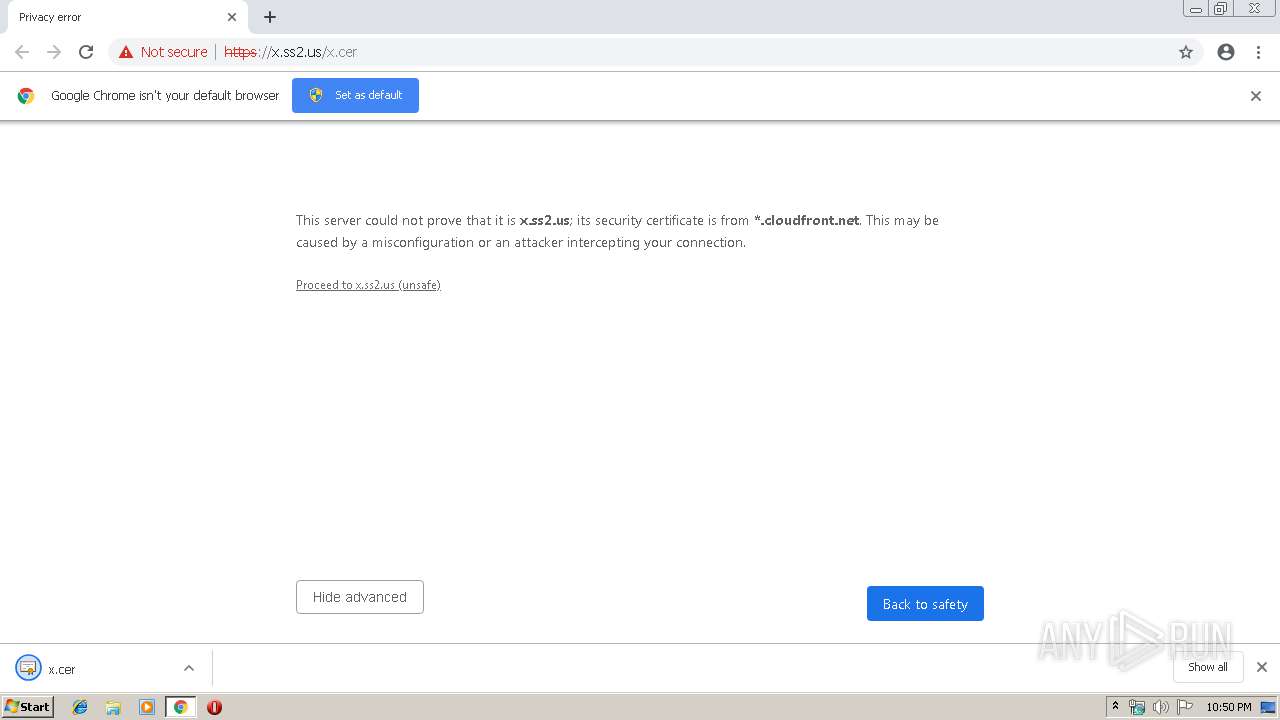Reload the page with refresh icon
This screenshot has height=720, width=1280.
click(x=86, y=52)
